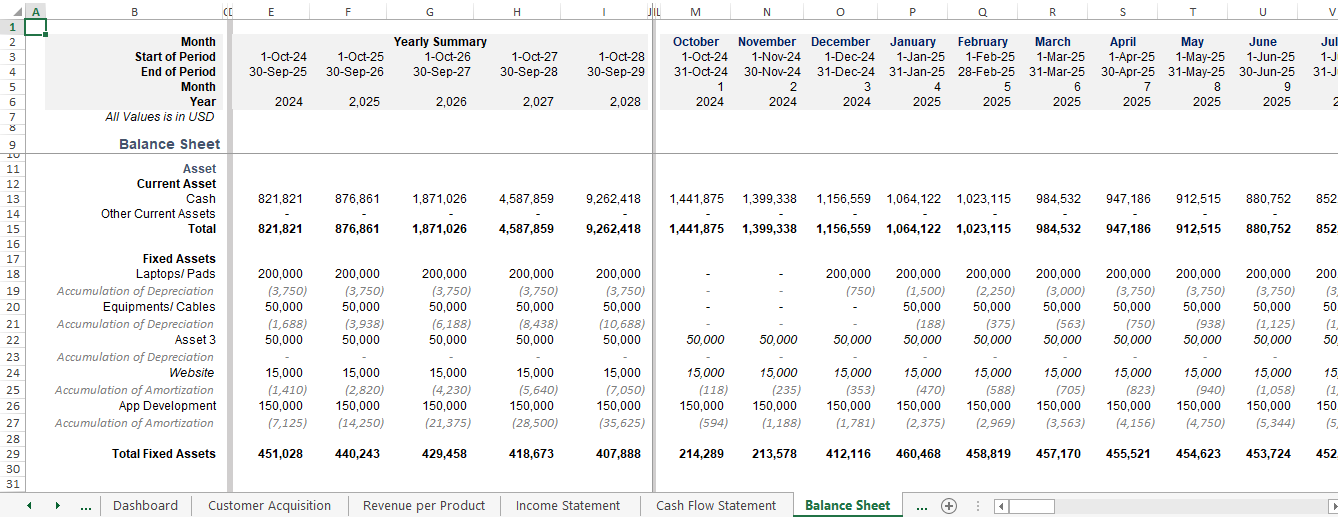
Task: Click the tab bar split handle dots
Action: point(977,506)
